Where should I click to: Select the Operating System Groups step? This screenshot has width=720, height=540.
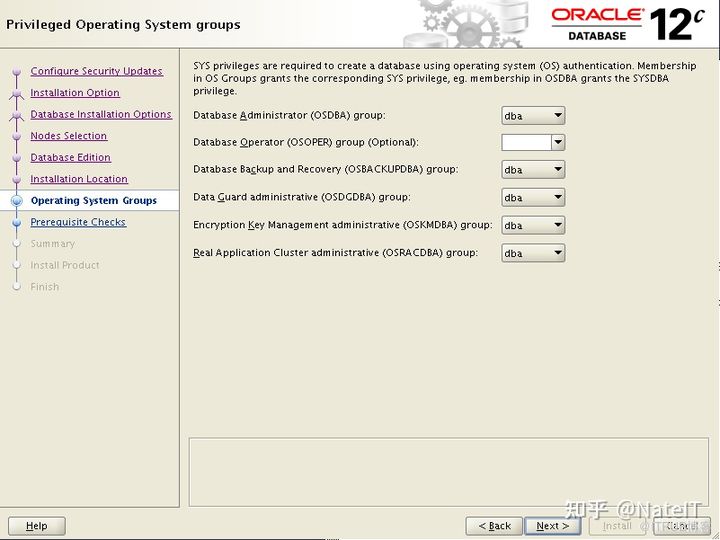[x=94, y=201]
